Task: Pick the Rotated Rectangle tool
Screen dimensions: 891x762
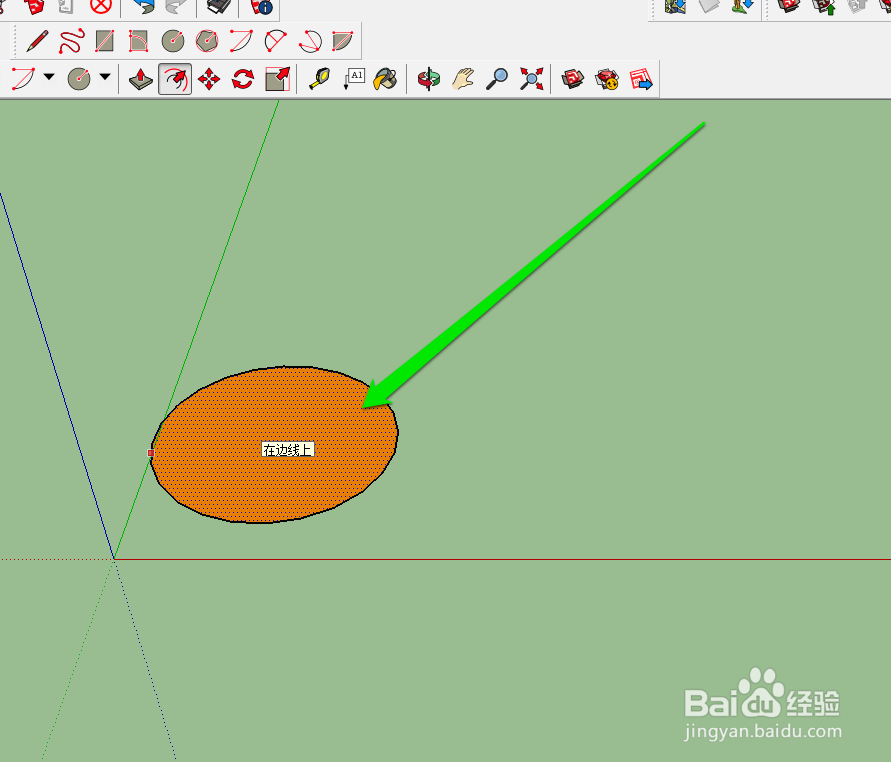Action: (x=138, y=41)
